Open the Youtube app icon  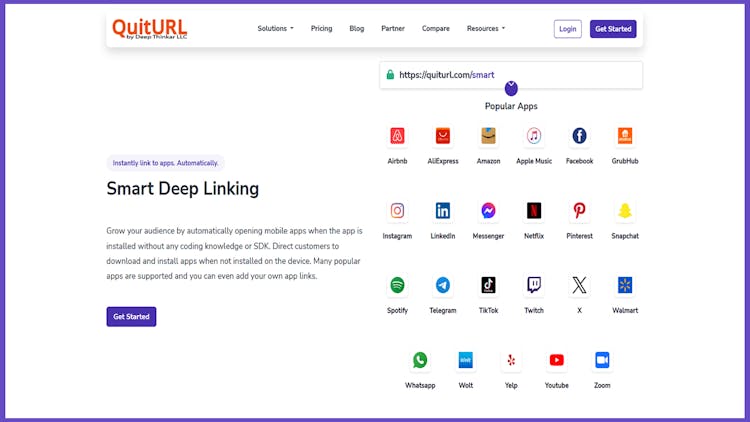tap(557, 360)
